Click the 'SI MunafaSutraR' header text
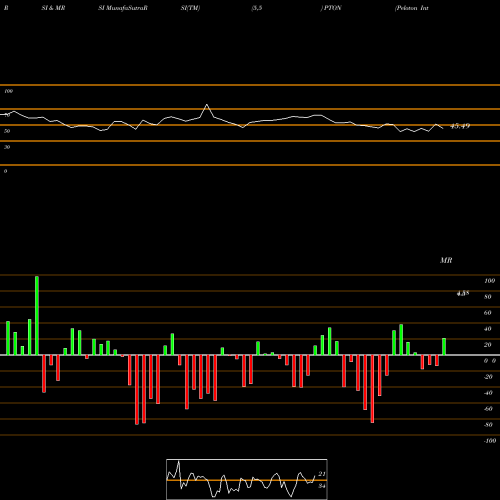500x500 pixels. coord(123,8)
